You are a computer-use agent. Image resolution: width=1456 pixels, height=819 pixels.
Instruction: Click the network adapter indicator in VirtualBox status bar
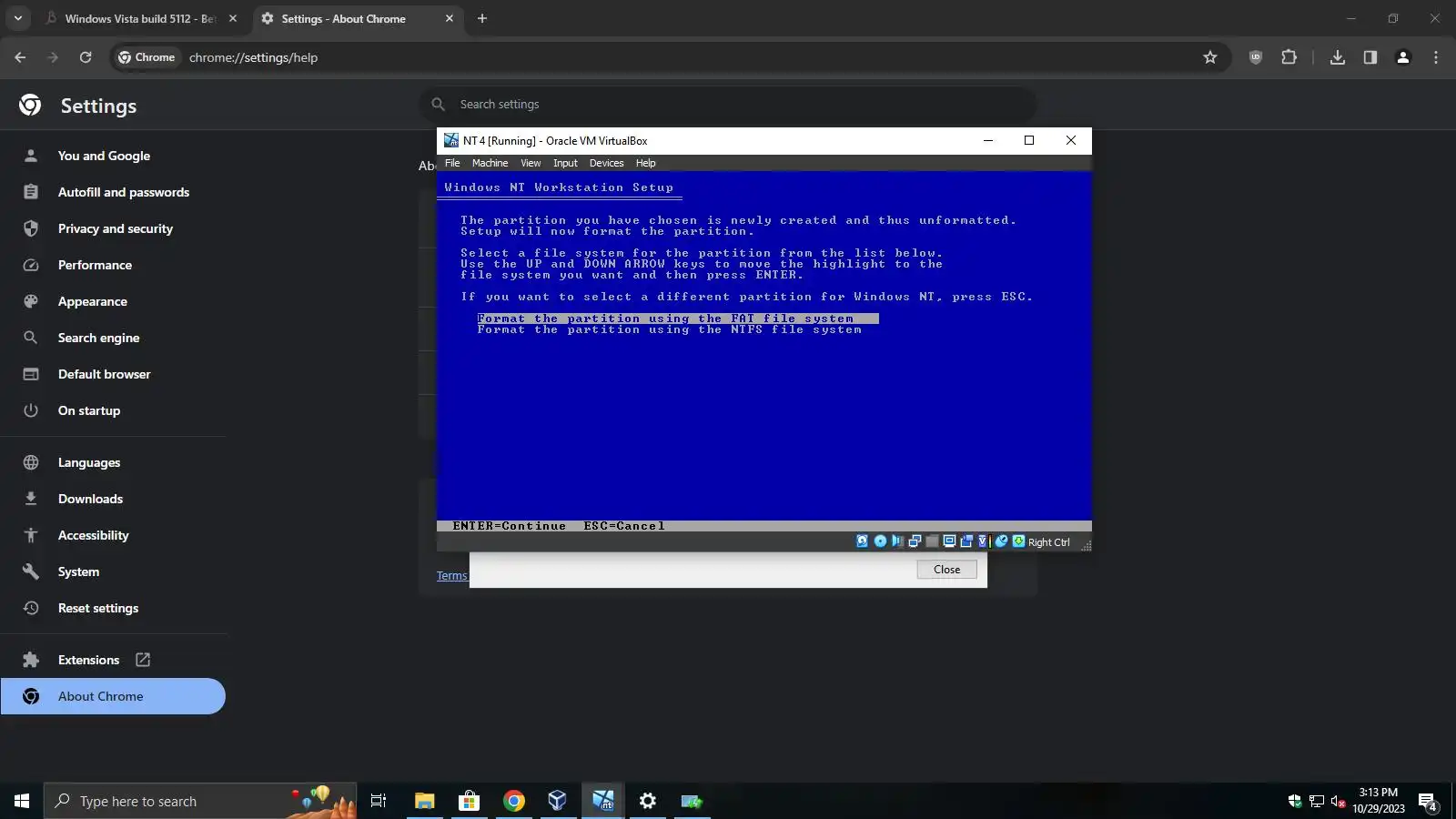coord(915,541)
